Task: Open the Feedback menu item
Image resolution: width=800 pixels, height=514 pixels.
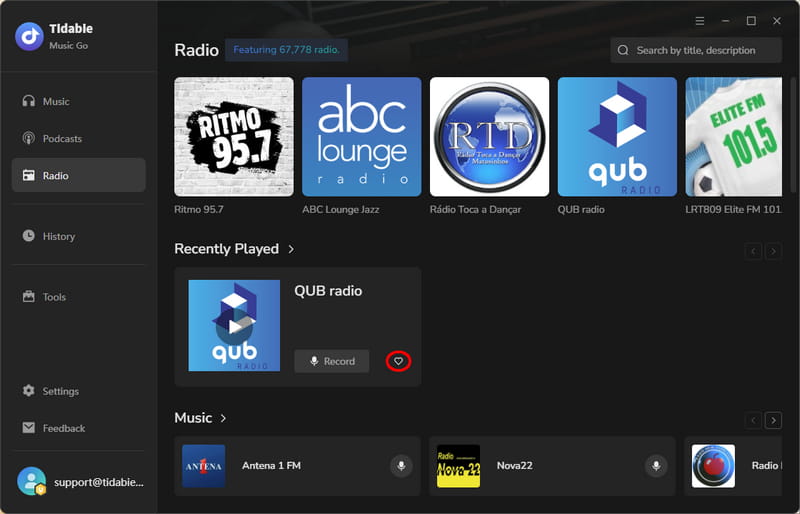Action: 79,428
